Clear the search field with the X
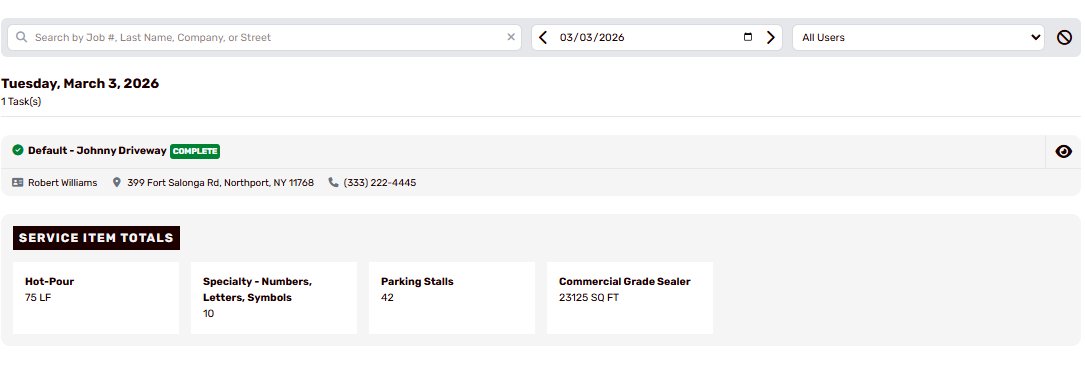 pyautogui.click(x=511, y=37)
